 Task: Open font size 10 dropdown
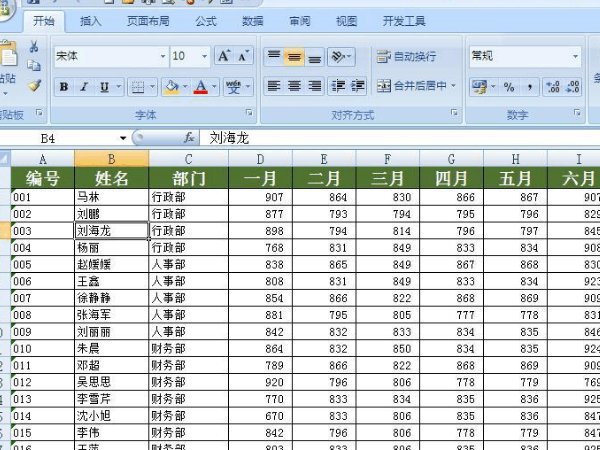click(204, 56)
